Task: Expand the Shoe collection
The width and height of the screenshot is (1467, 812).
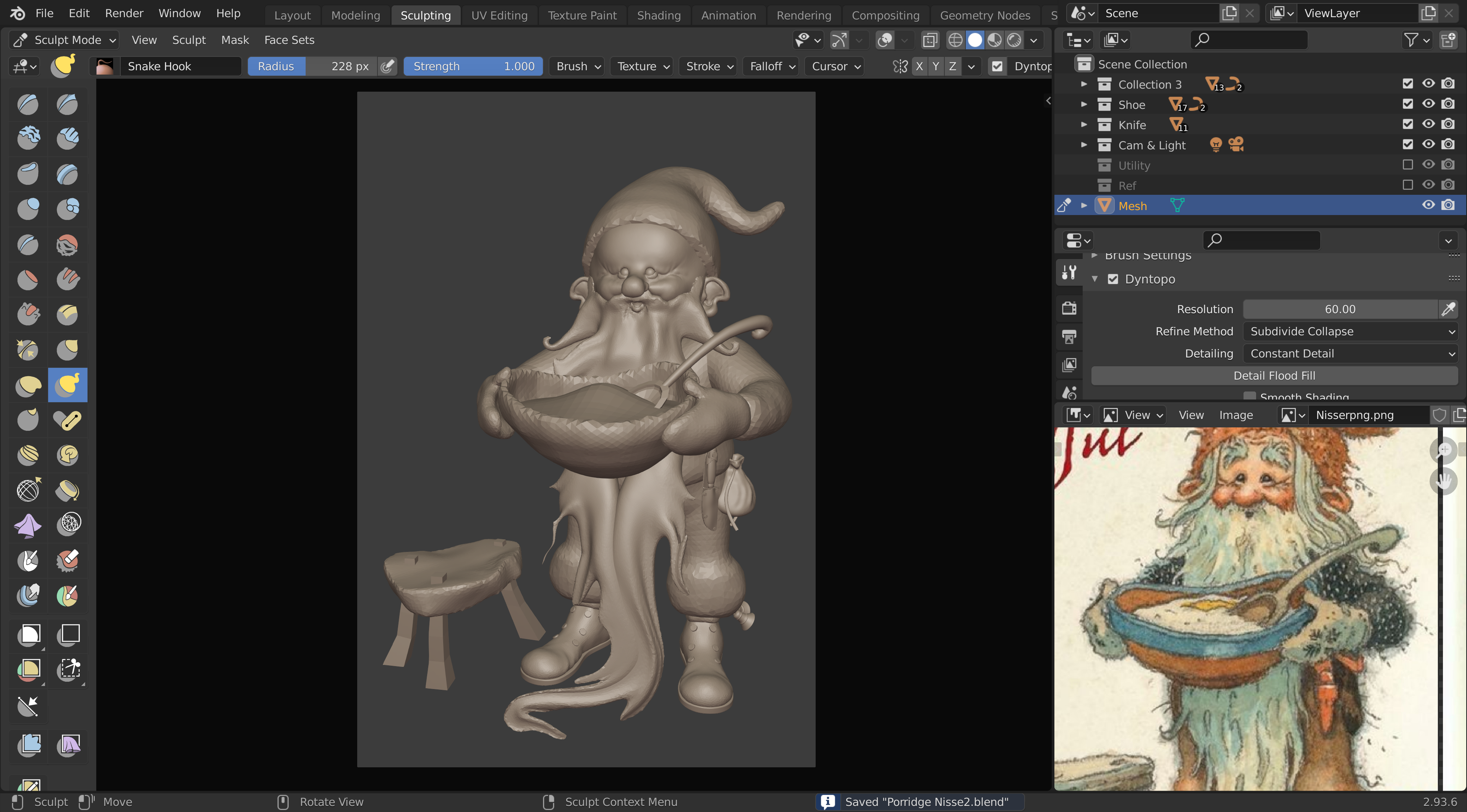Action: (1084, 104)
